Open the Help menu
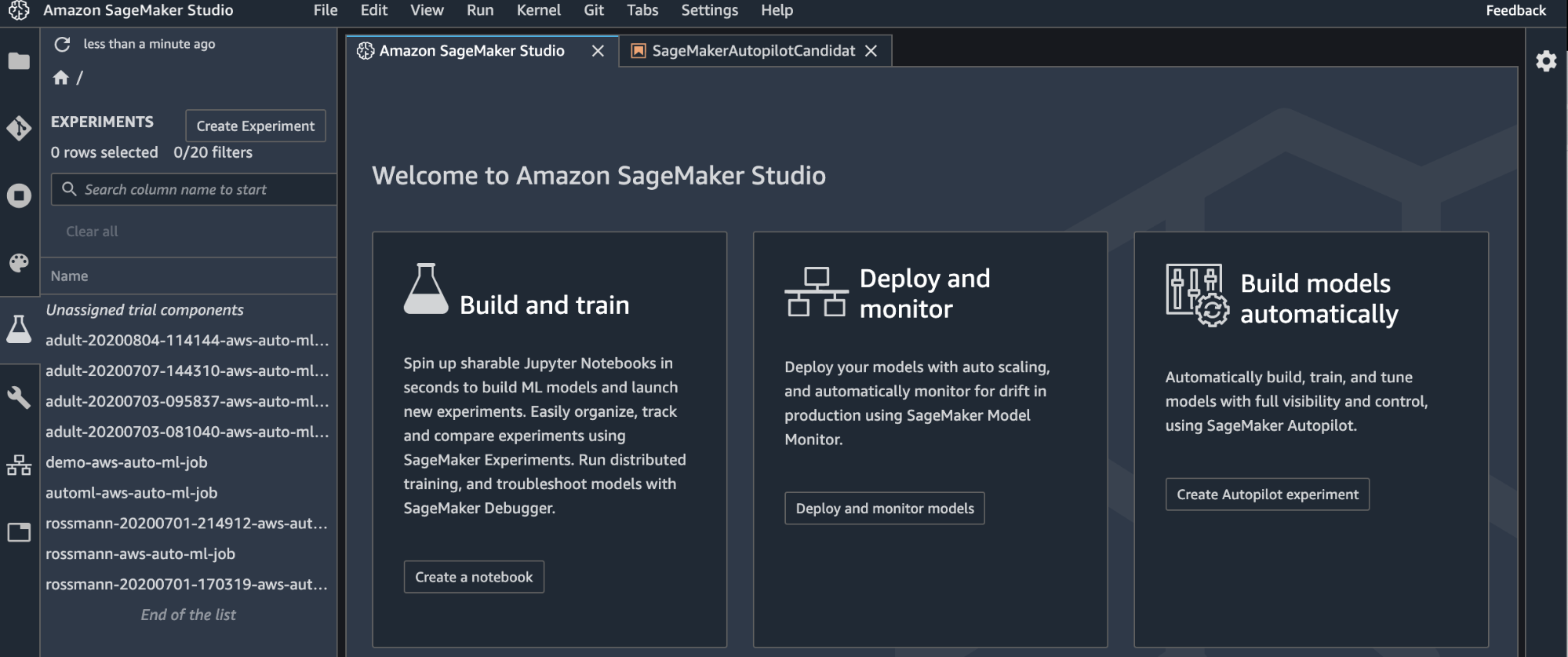This screenshot has height=657, width=1568. [x=777, y=10]
